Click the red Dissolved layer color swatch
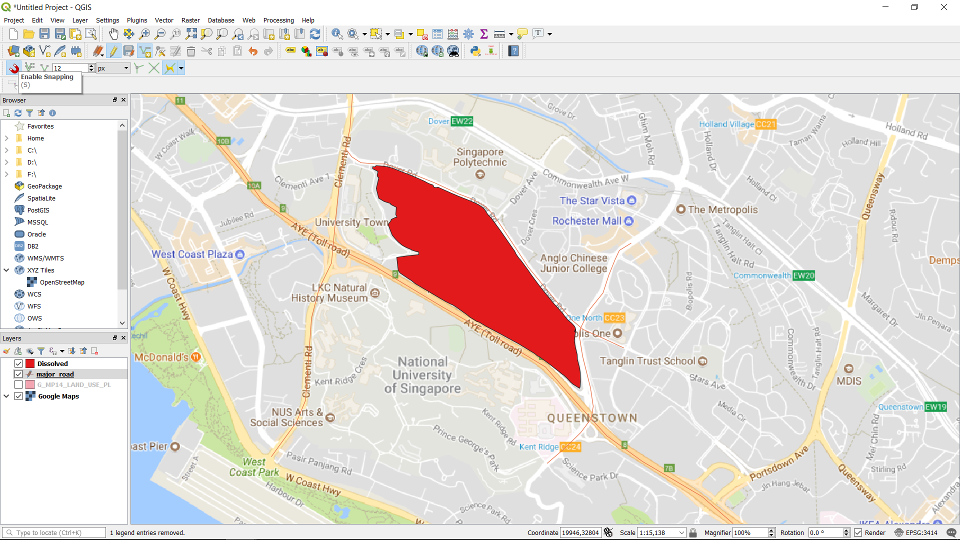The height and width of the screenshot is (540, 960). (31, 363)
